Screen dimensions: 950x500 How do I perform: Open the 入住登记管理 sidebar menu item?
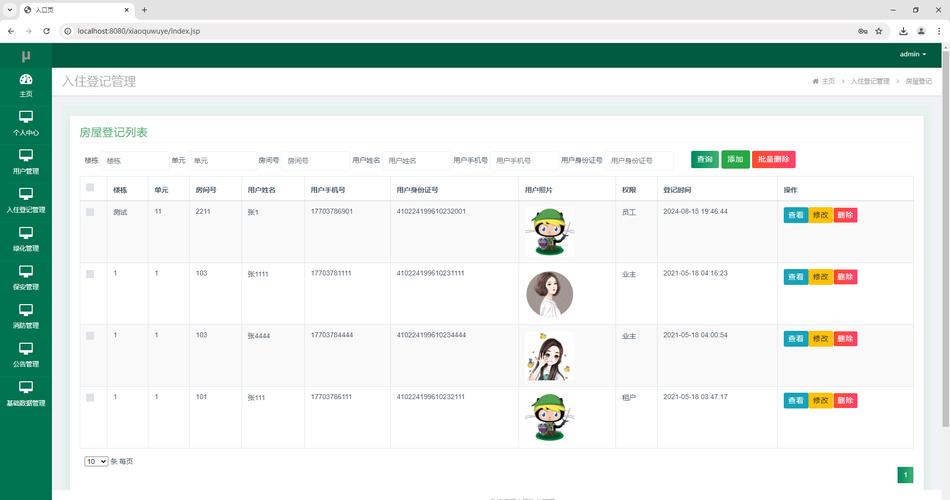click(26, 198)
